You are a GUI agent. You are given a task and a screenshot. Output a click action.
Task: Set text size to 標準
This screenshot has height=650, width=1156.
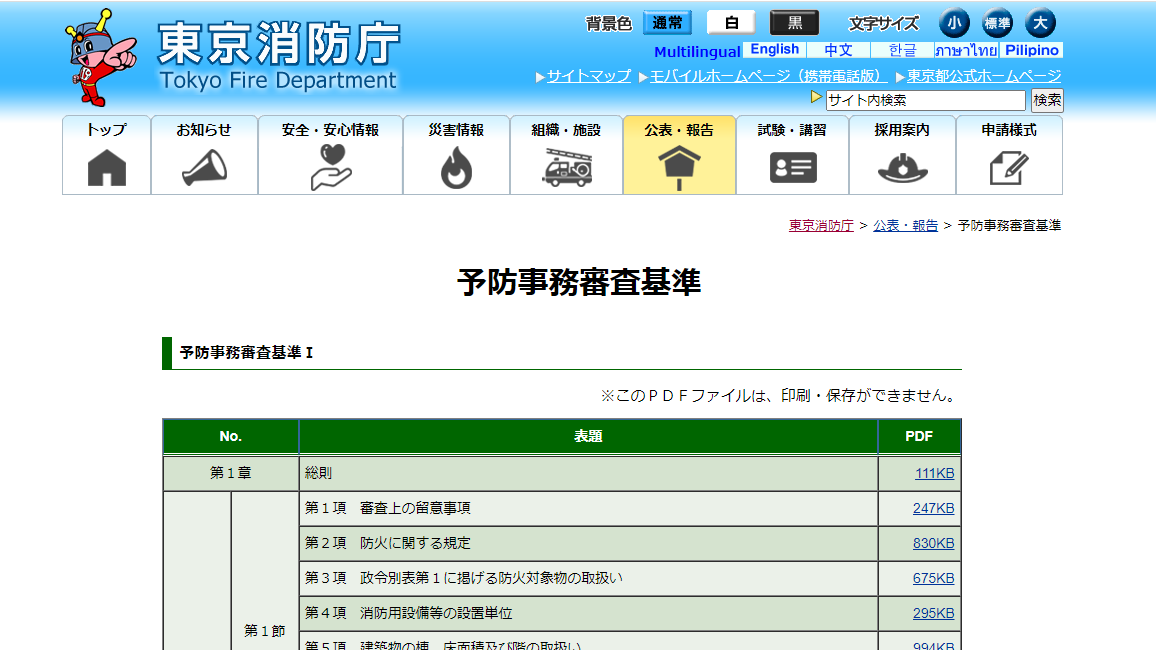tap(997, 23)
